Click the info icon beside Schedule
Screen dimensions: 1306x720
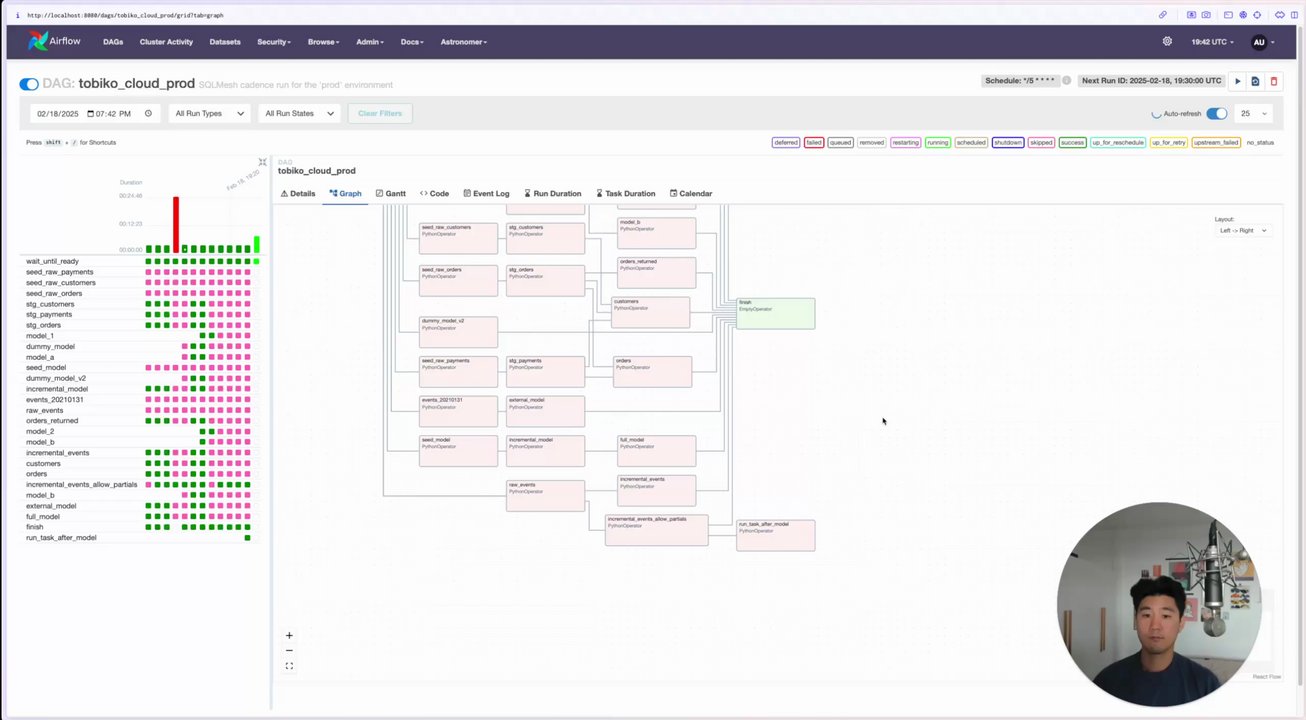1066,80
